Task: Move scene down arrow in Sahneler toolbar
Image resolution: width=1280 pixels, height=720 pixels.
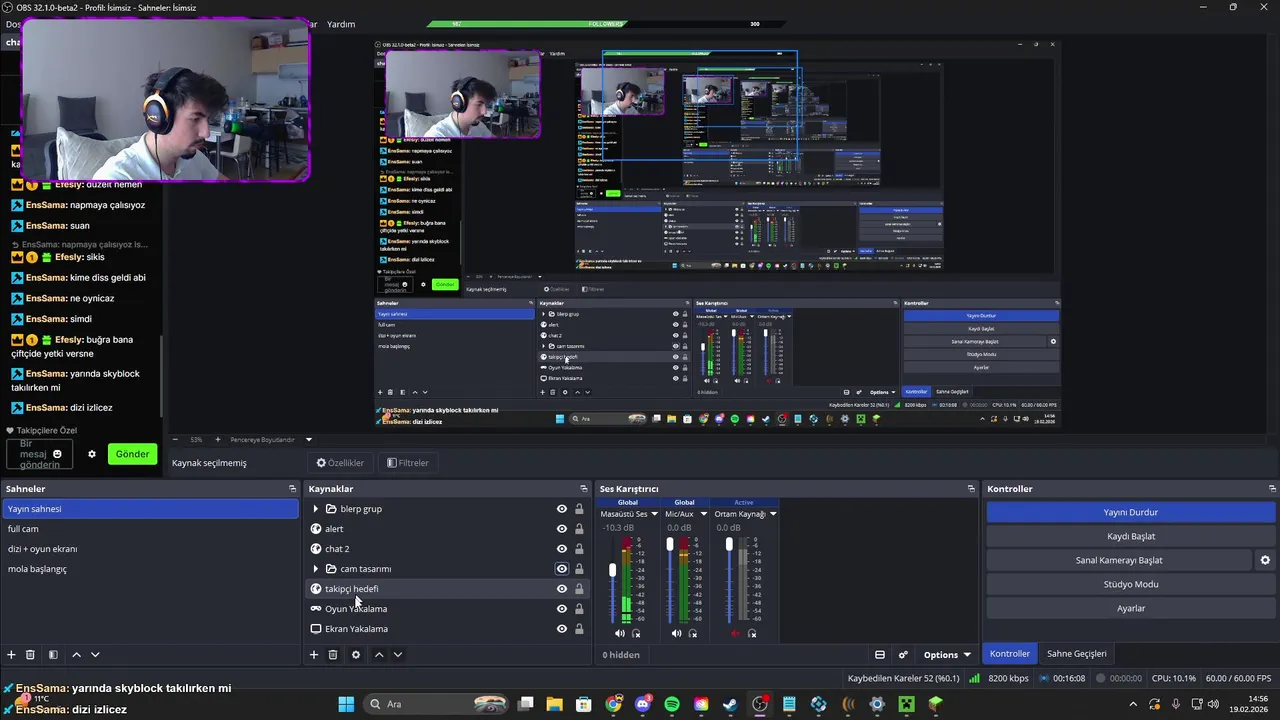Action: [95, 655]
